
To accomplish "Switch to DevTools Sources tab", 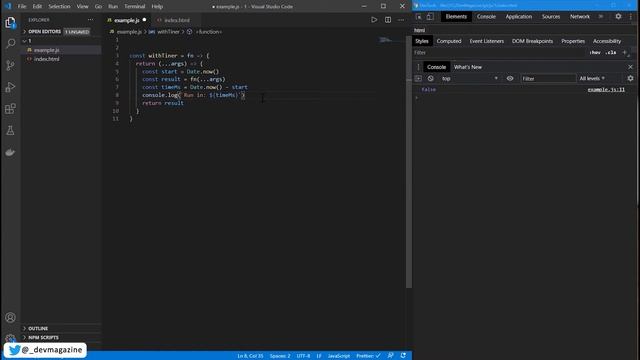I will [x=551, y=17].
